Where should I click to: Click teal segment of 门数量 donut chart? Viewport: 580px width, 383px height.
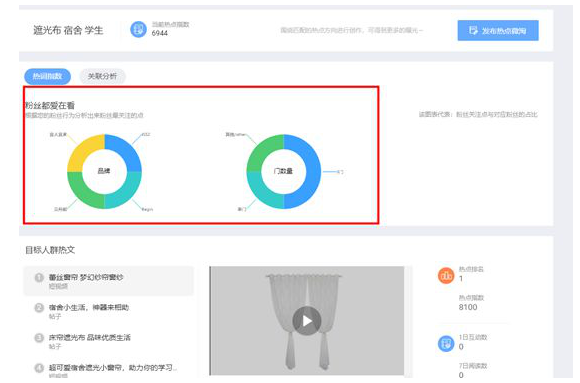click(263, 192)
